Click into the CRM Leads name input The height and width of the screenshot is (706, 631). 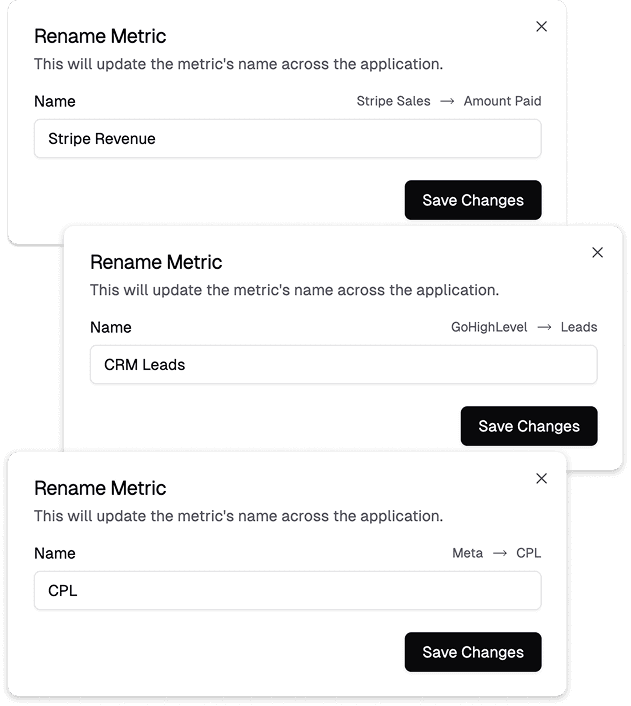click(x=344, y=365)
